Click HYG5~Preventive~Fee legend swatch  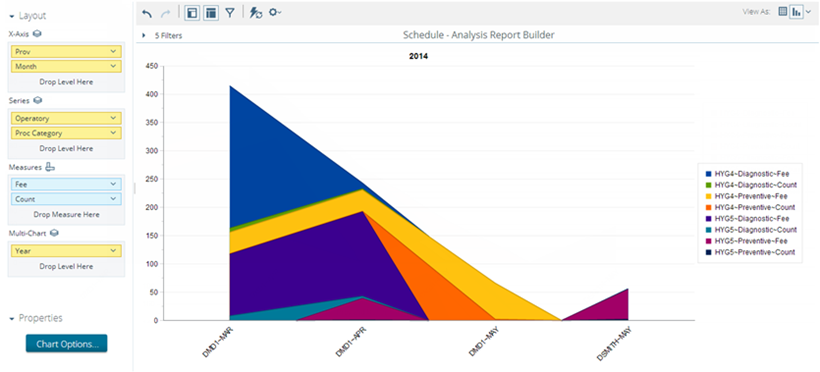click(708, 241)
